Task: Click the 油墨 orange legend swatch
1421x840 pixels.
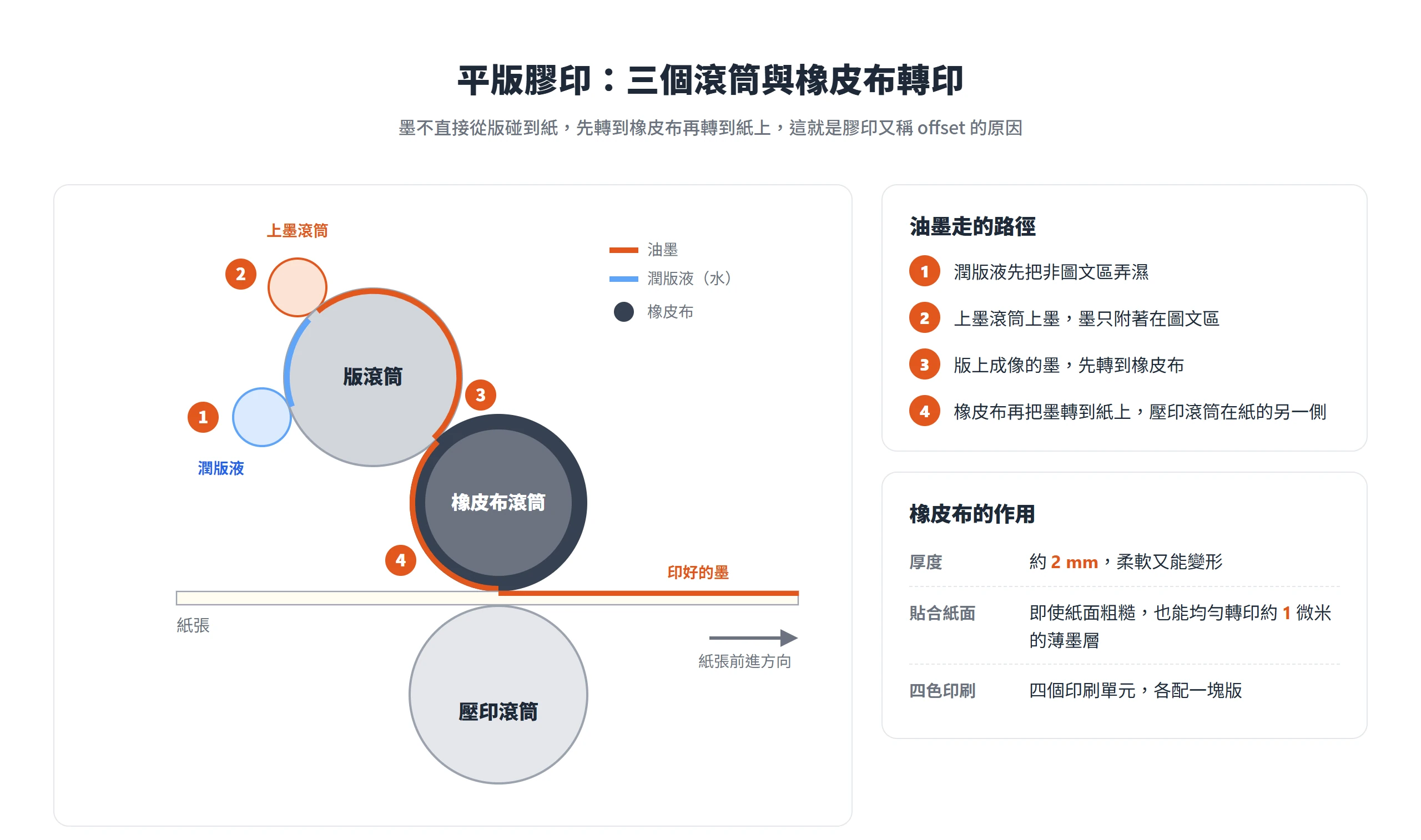Action: point(623,250)
